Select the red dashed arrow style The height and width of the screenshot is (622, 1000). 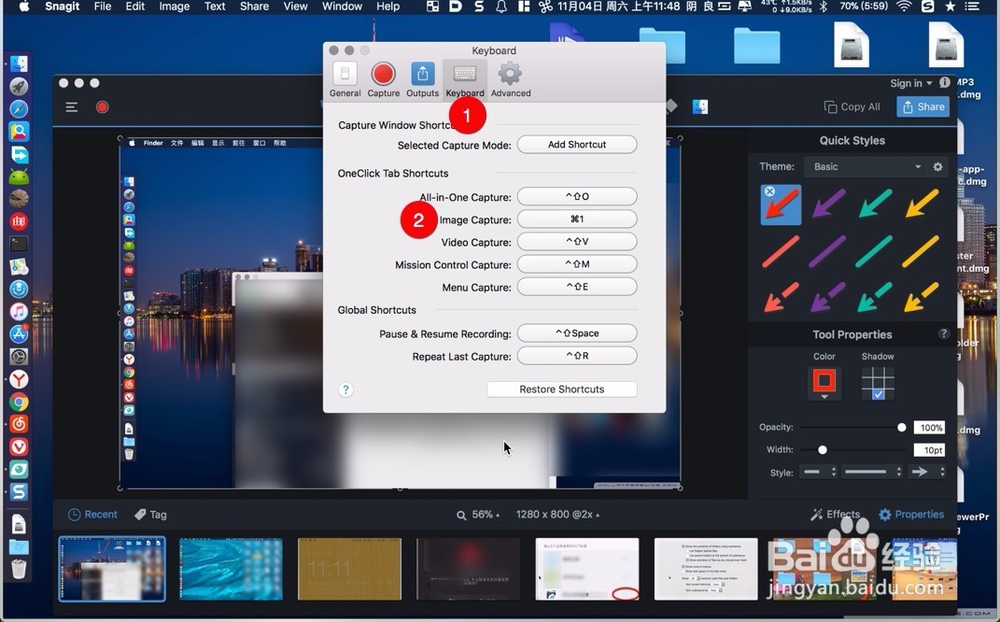781,297
